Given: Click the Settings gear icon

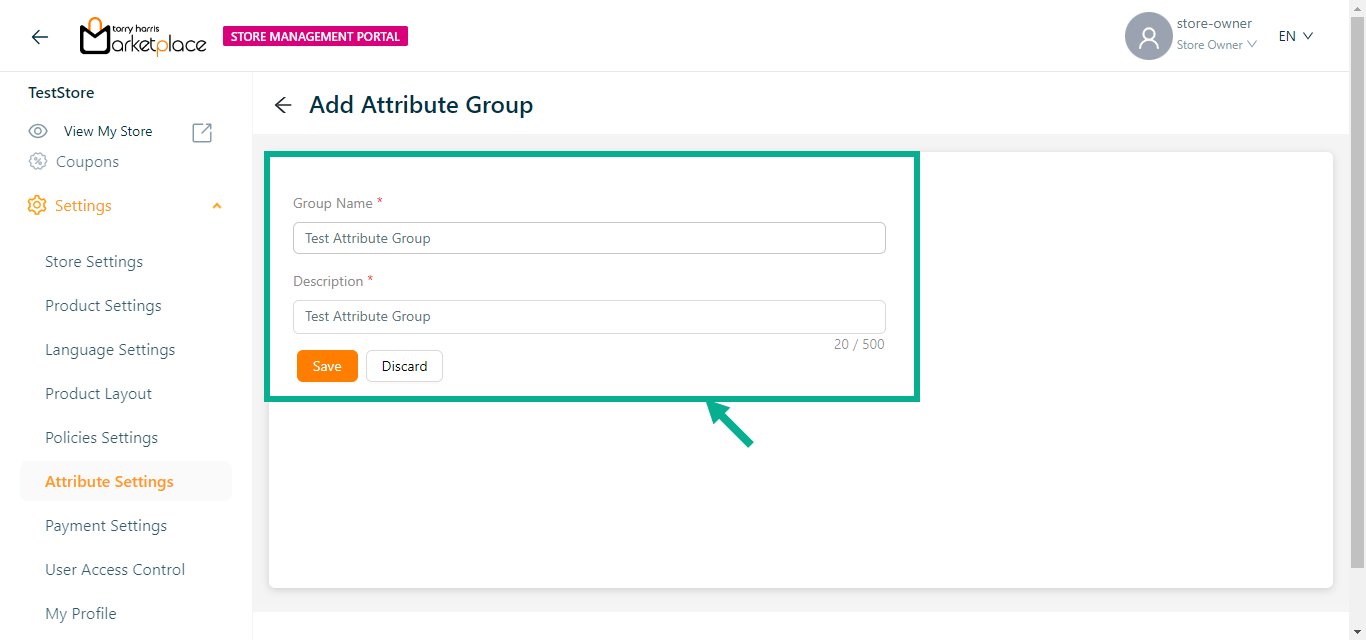Looking at the screenshot, I should [37, 205].
